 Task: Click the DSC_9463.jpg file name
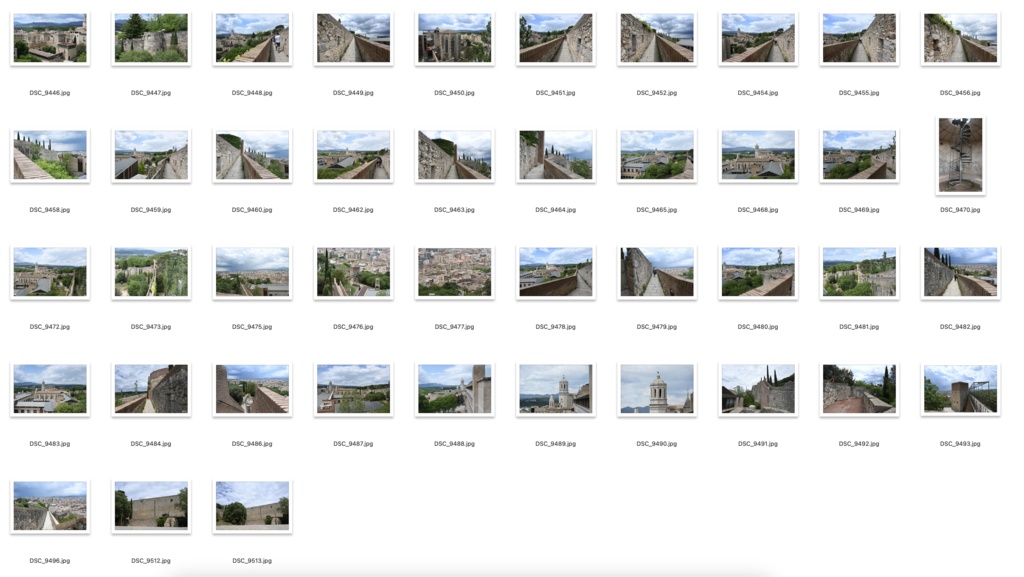click(455, 210)
